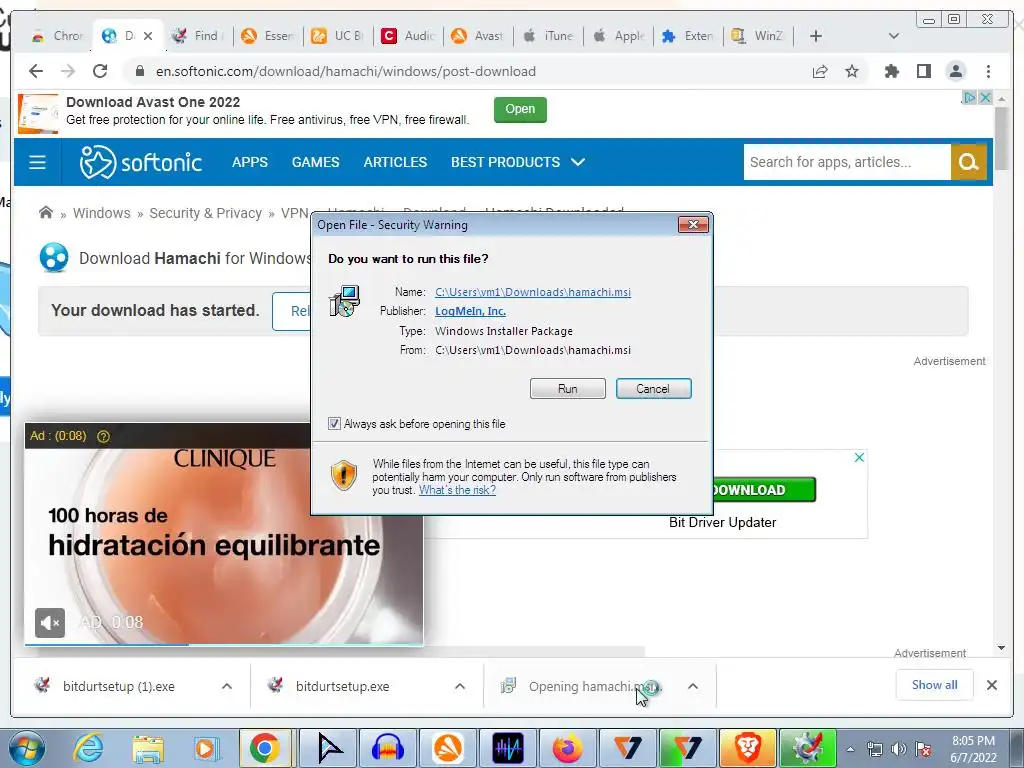The width and height of the screenshot is (1024, 768).
Task: Open Softonic hamburger menu
Action: click(37, 162)
